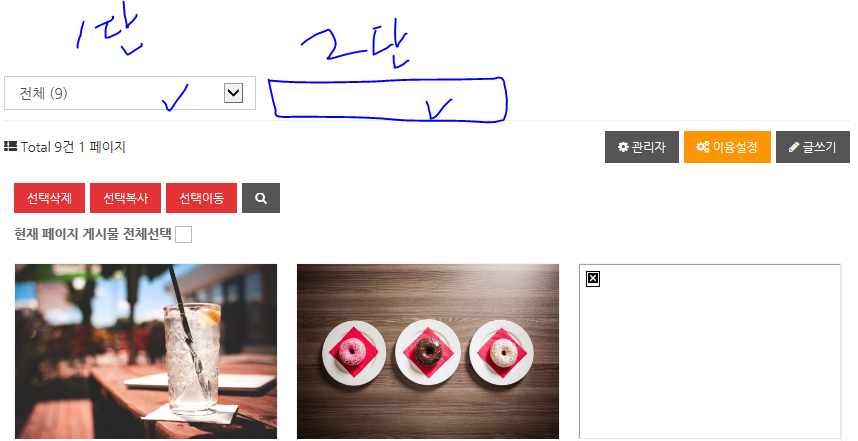The width and height of the screenshot is (858, 441).
Task: Expand the 전체 (9) dropdown arrow
Action: pos(234,93)
